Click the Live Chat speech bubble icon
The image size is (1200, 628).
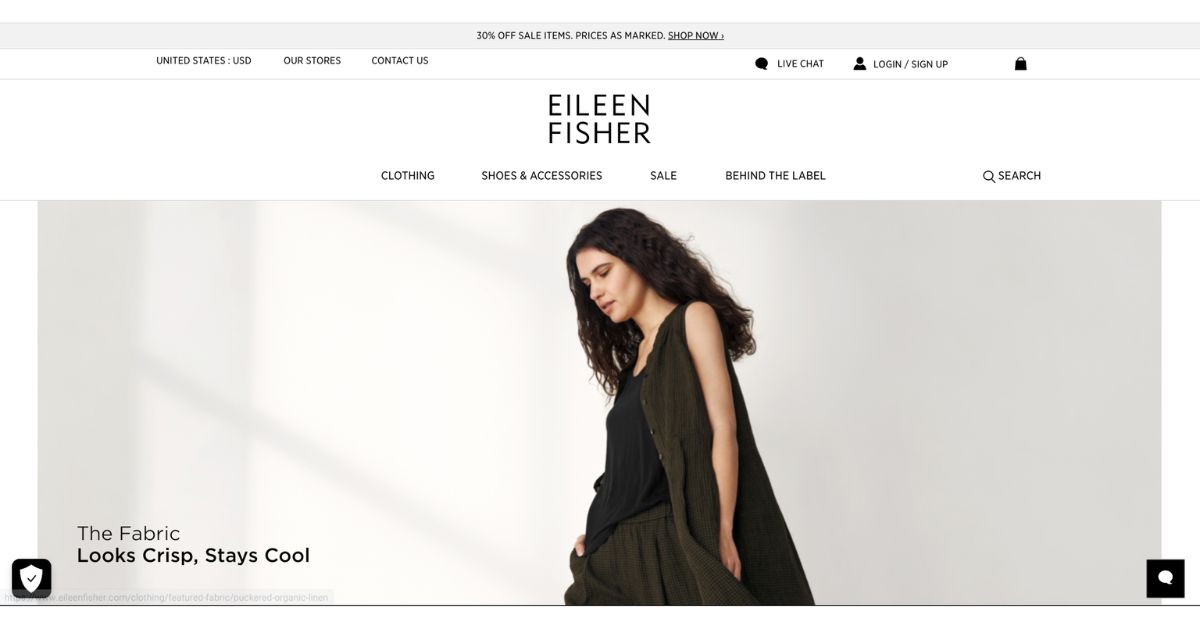pos(762,64)
